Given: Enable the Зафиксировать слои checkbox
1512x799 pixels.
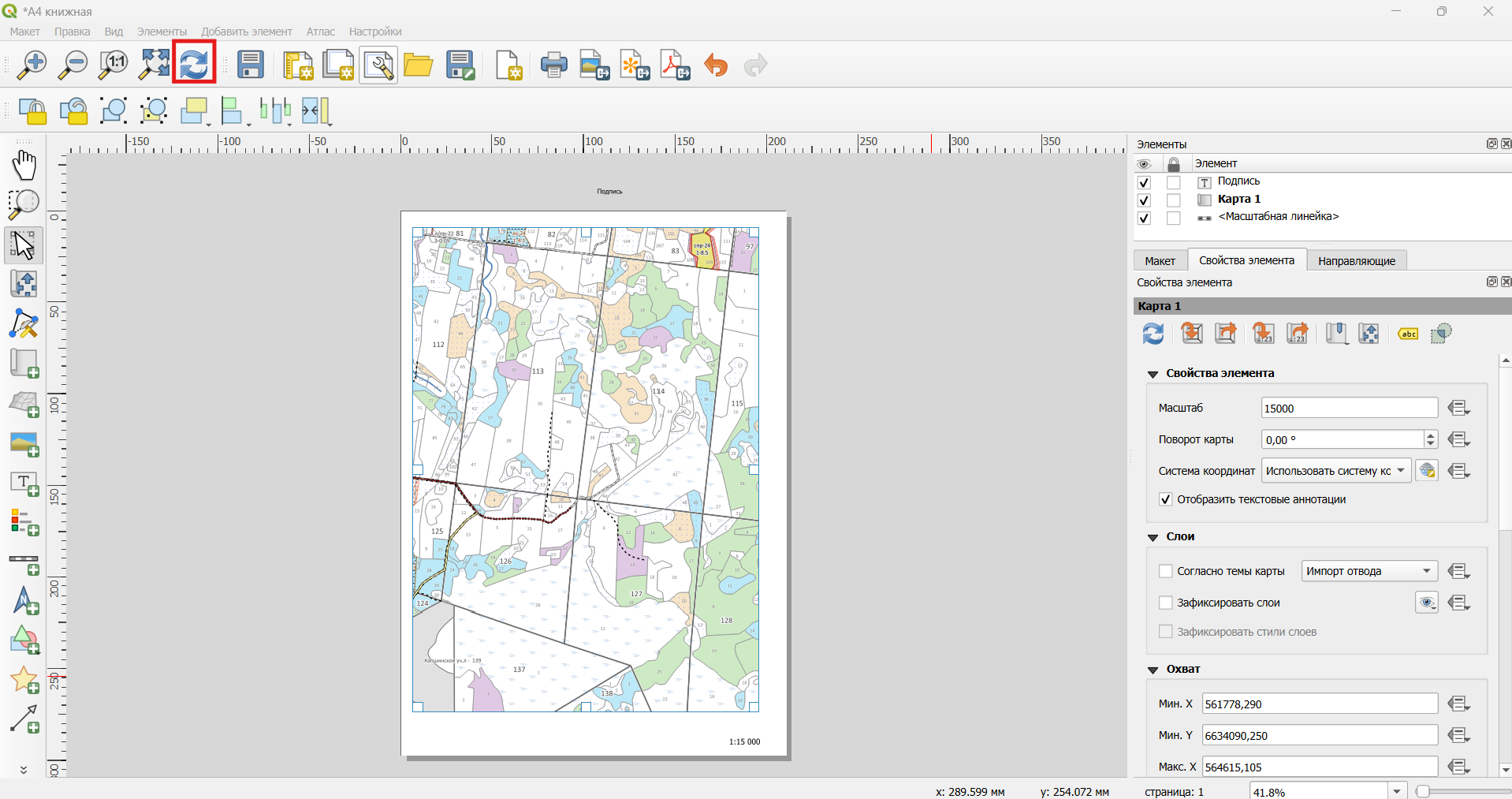Looking at the screenshot, I should click(1166, 603).
